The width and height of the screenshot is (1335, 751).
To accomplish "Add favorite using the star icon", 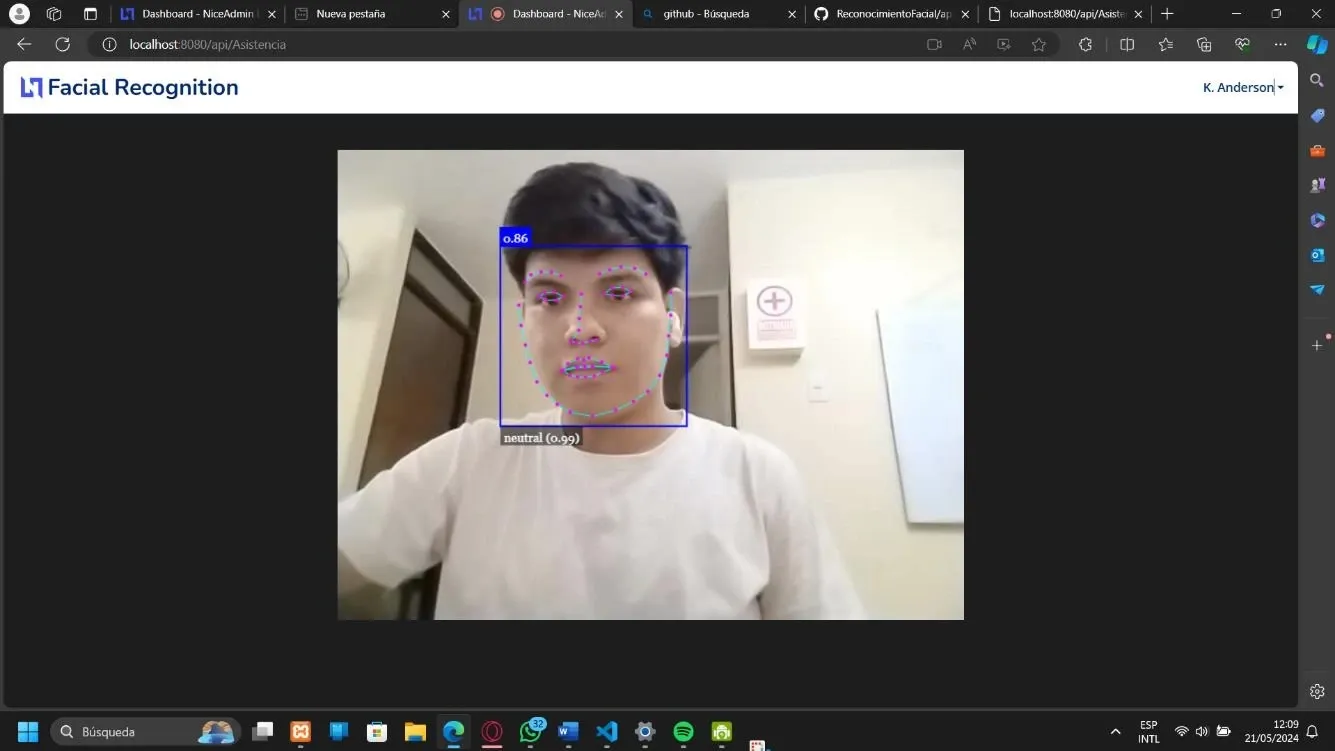I will [1038, 44].
